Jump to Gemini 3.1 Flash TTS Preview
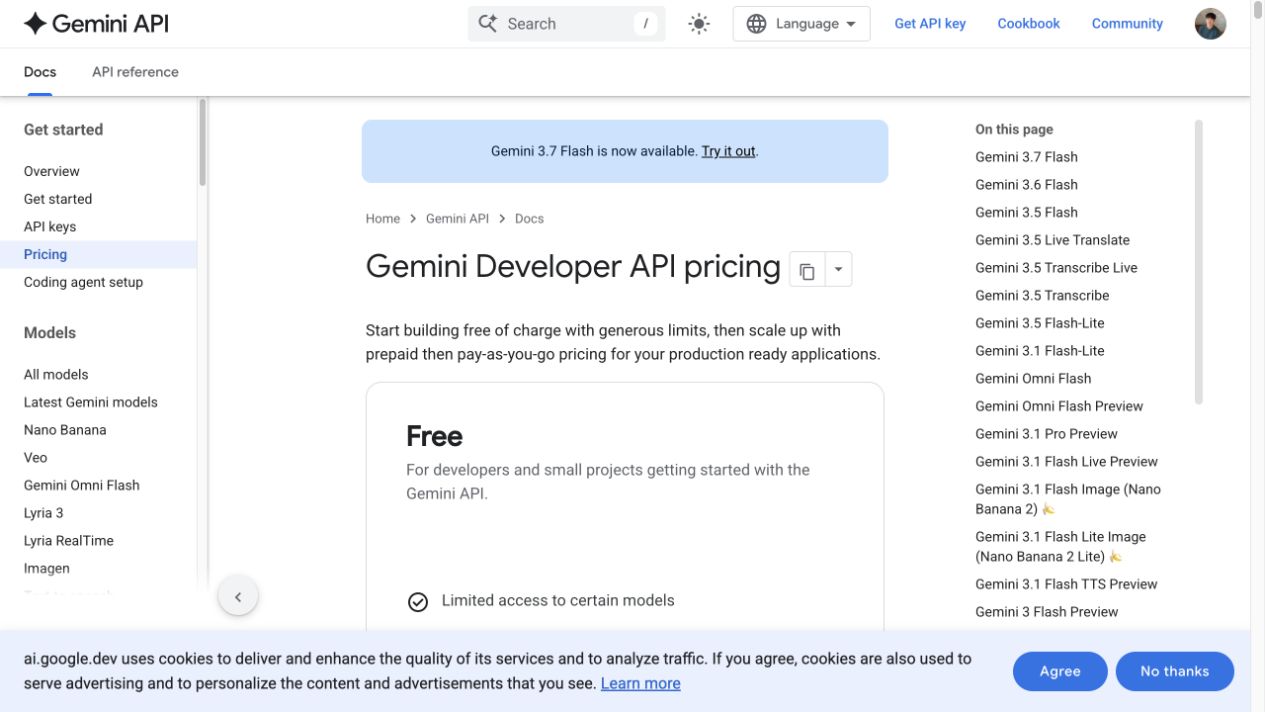The width and height of the screenshot is (1265, 712). pyautogui.click(x=1066, y=584)
